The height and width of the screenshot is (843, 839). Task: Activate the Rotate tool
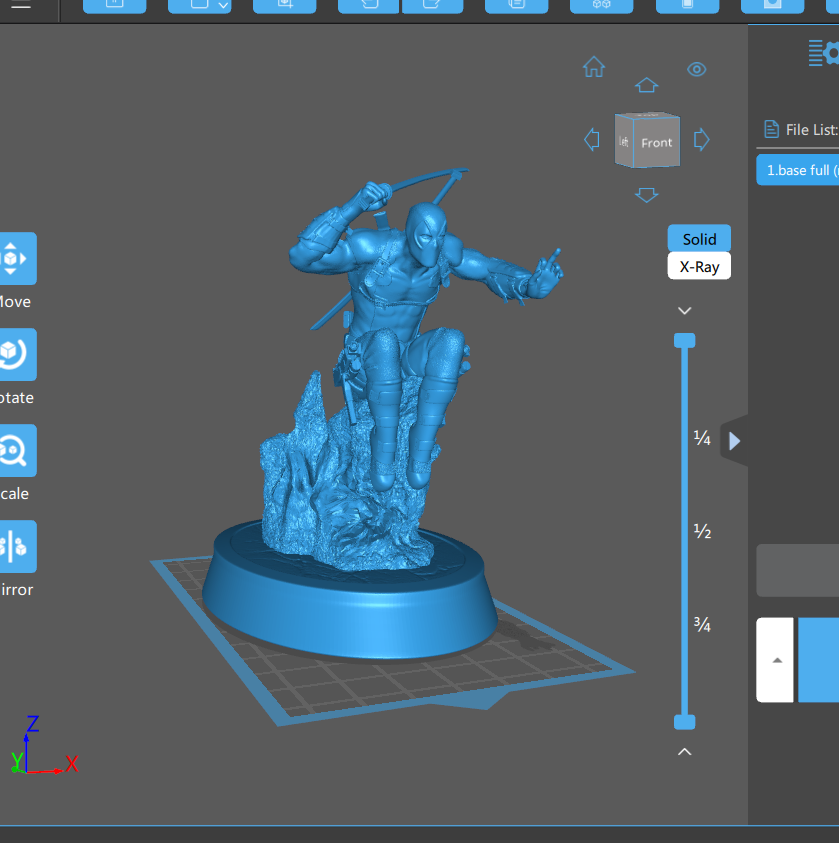16,355
